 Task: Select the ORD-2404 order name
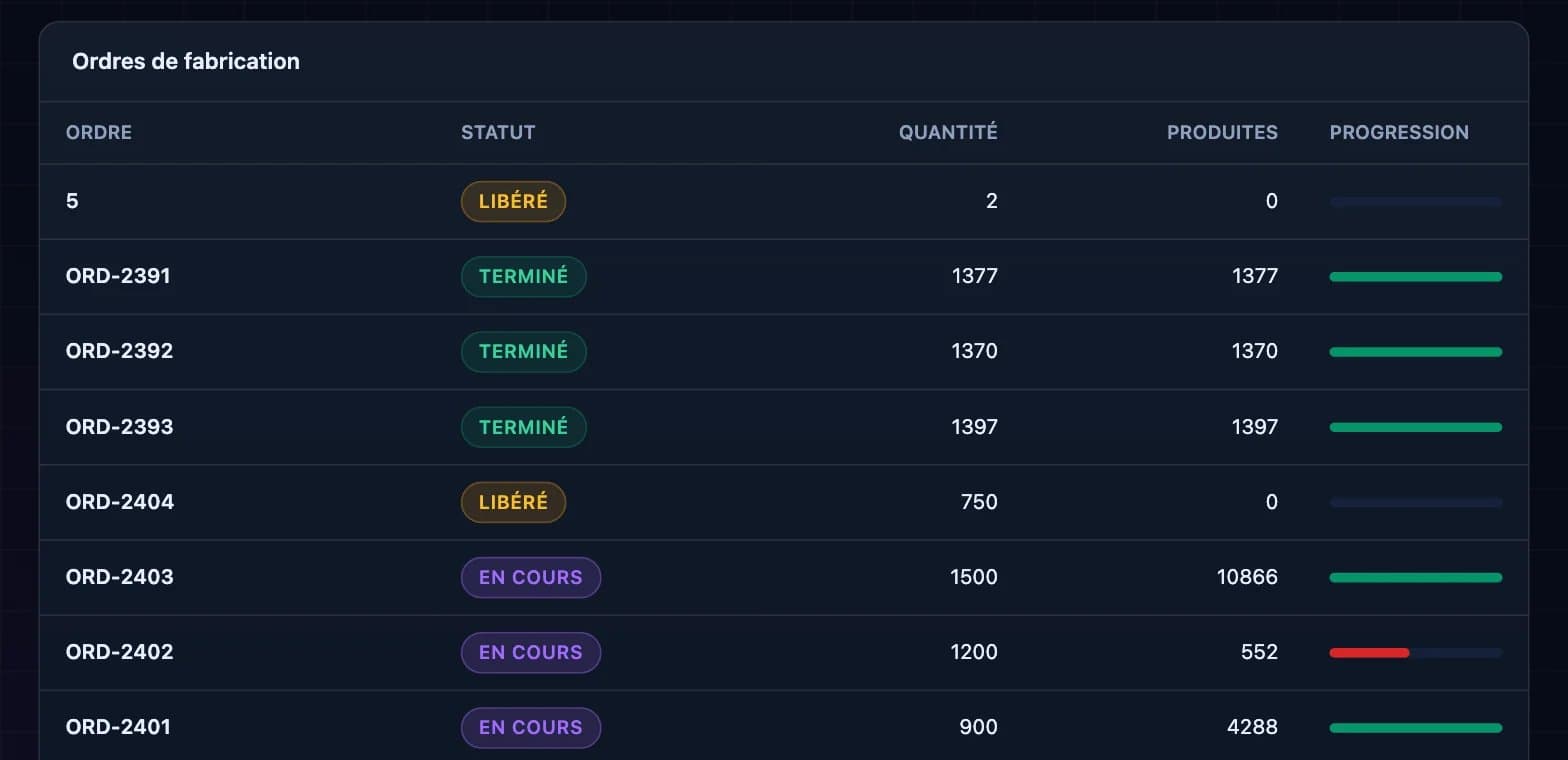click(x=120, y=502)
